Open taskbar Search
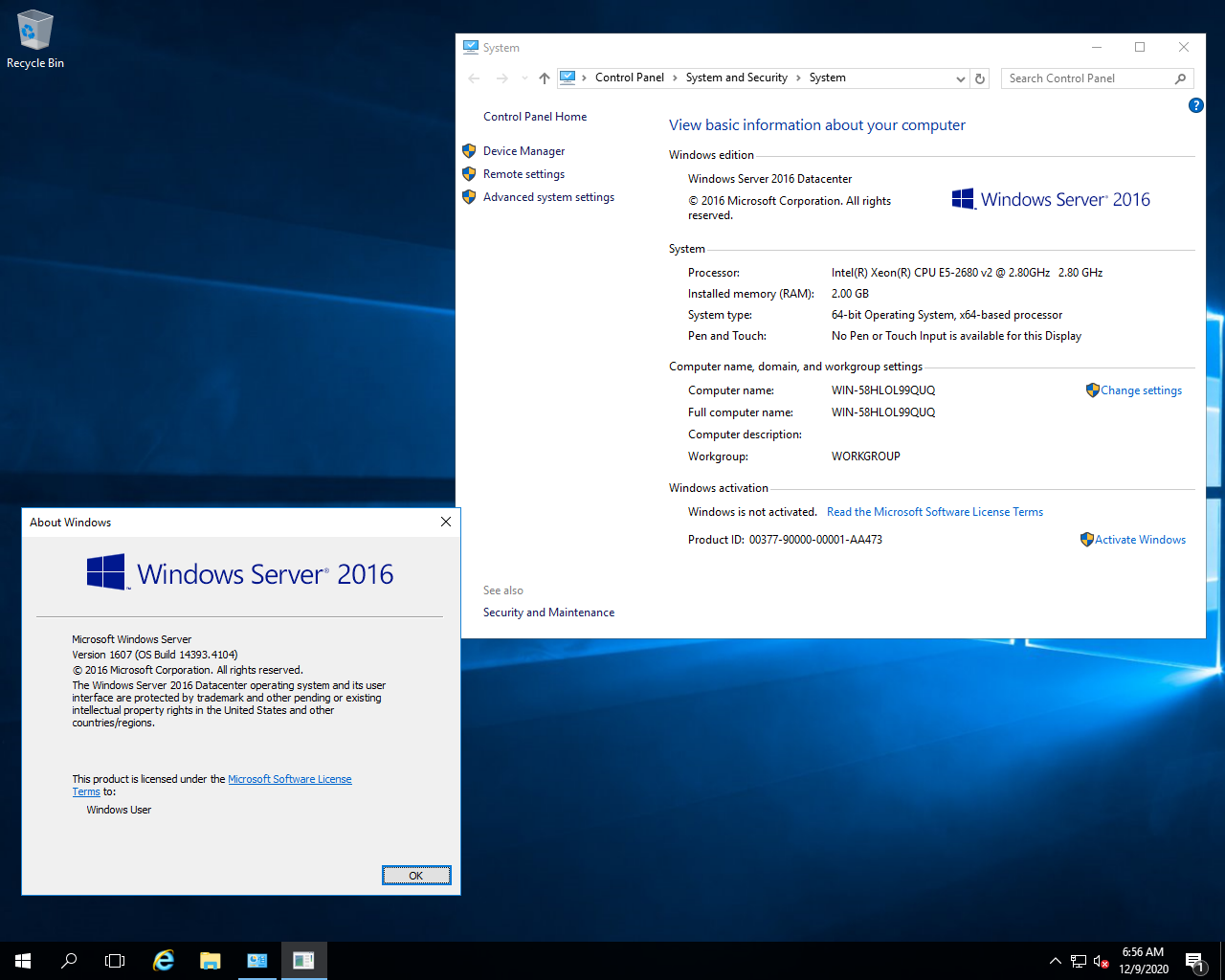The image size is (1225, 980). pyautogui.click(x=69, y=961)
